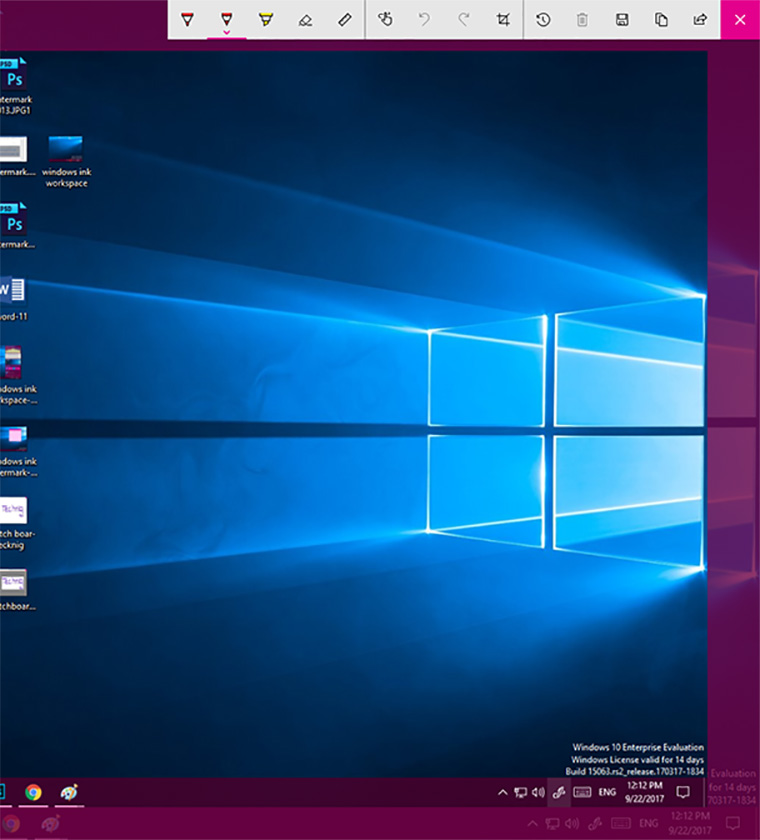The height and width of the screenshot is (840, 760).
Task: Open the 12:12 PM clock calendar
Action: 644,792
